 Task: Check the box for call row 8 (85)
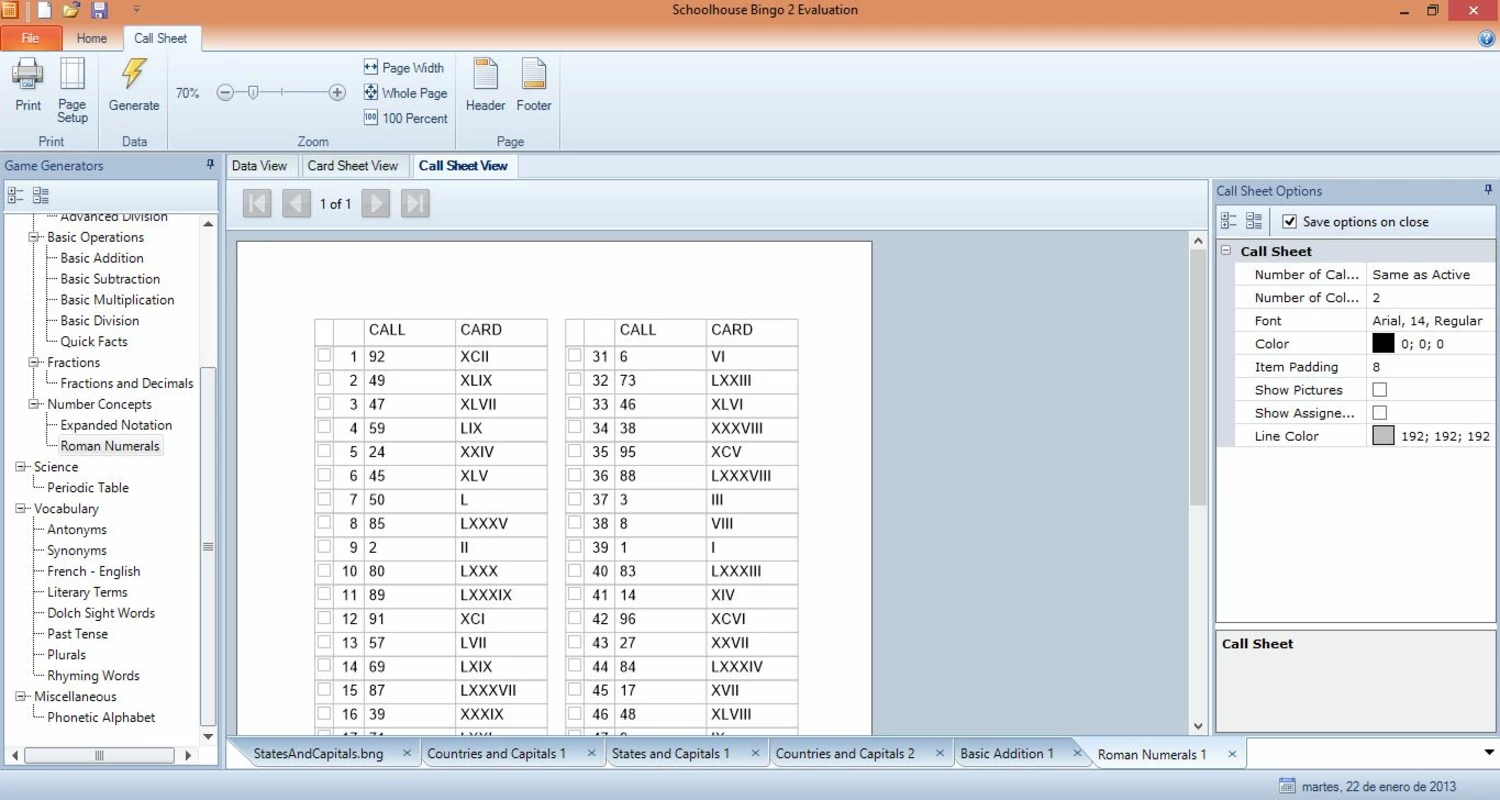(324, 522)
